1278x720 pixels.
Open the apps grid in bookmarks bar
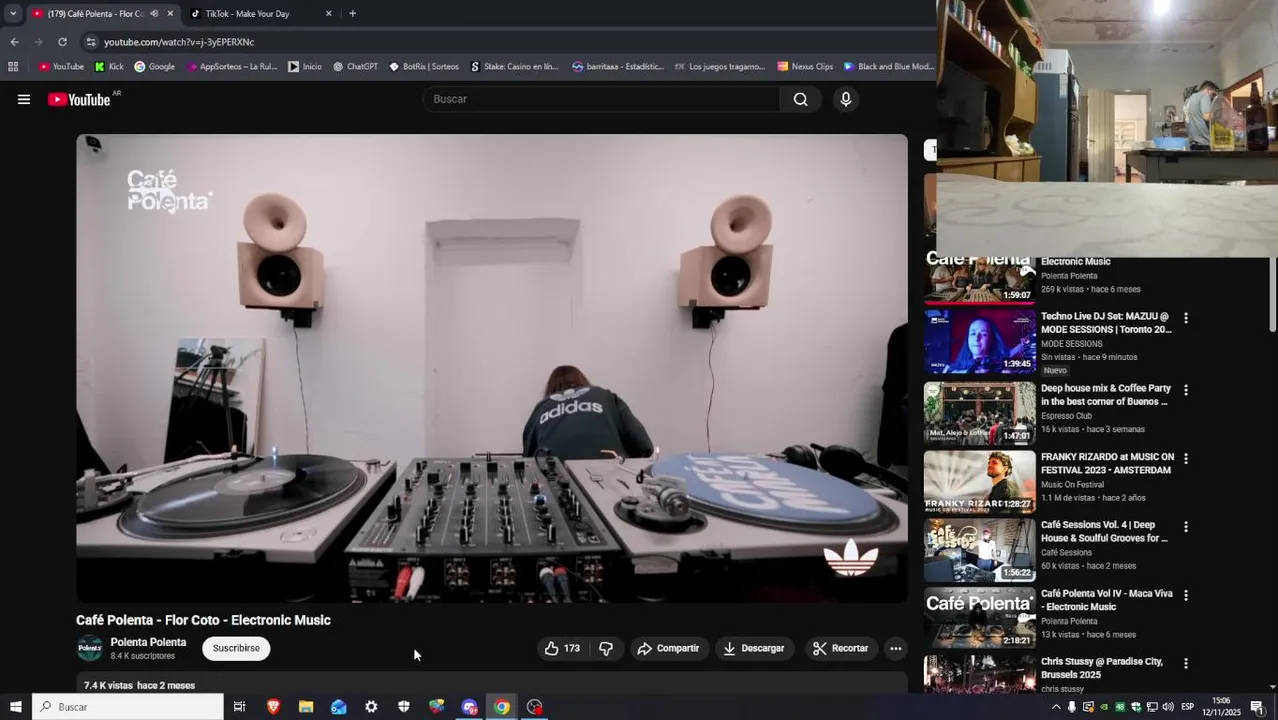[x=13, y=67]
